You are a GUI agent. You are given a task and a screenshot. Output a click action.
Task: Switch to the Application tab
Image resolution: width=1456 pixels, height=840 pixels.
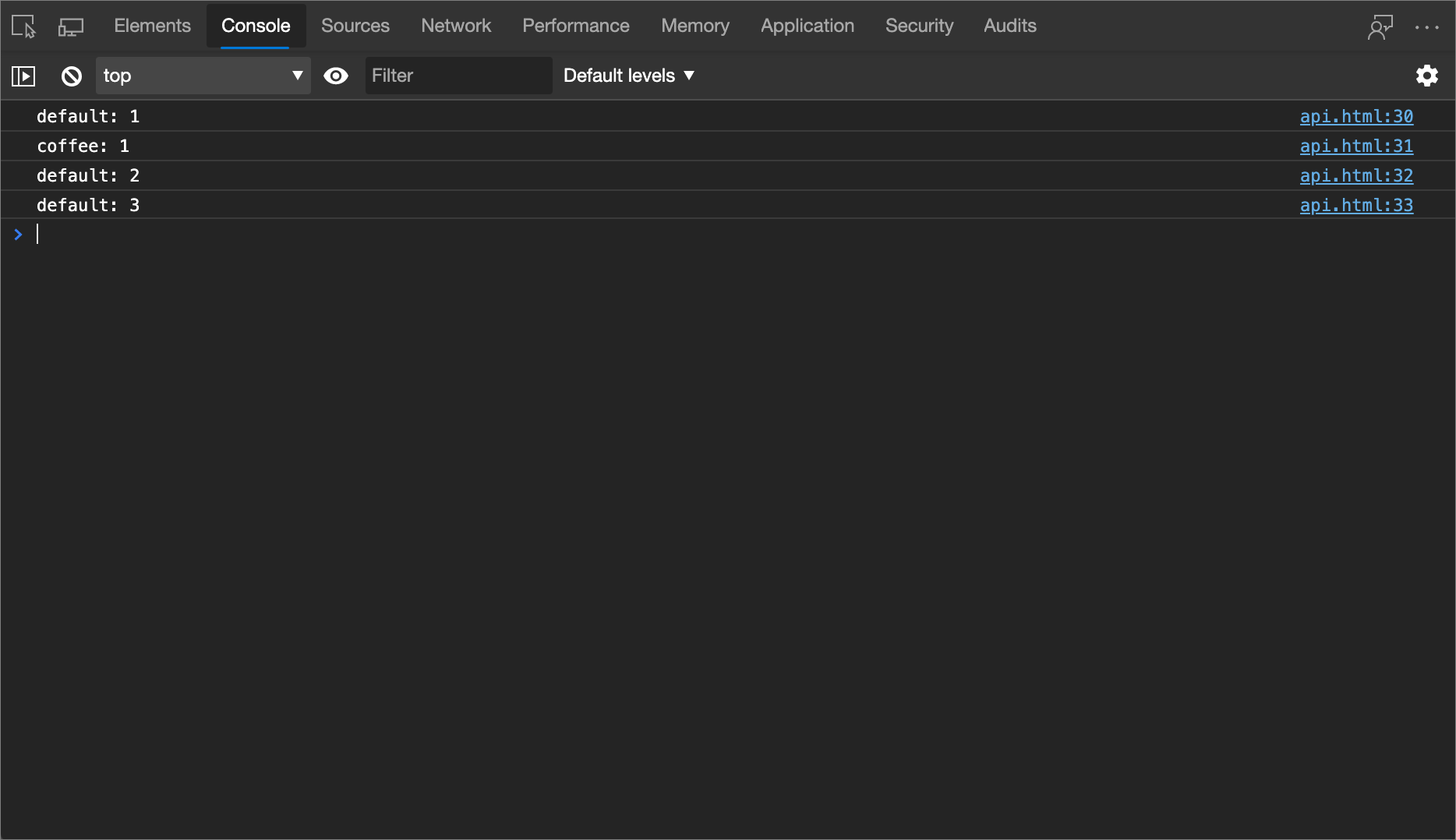(807, 26)
